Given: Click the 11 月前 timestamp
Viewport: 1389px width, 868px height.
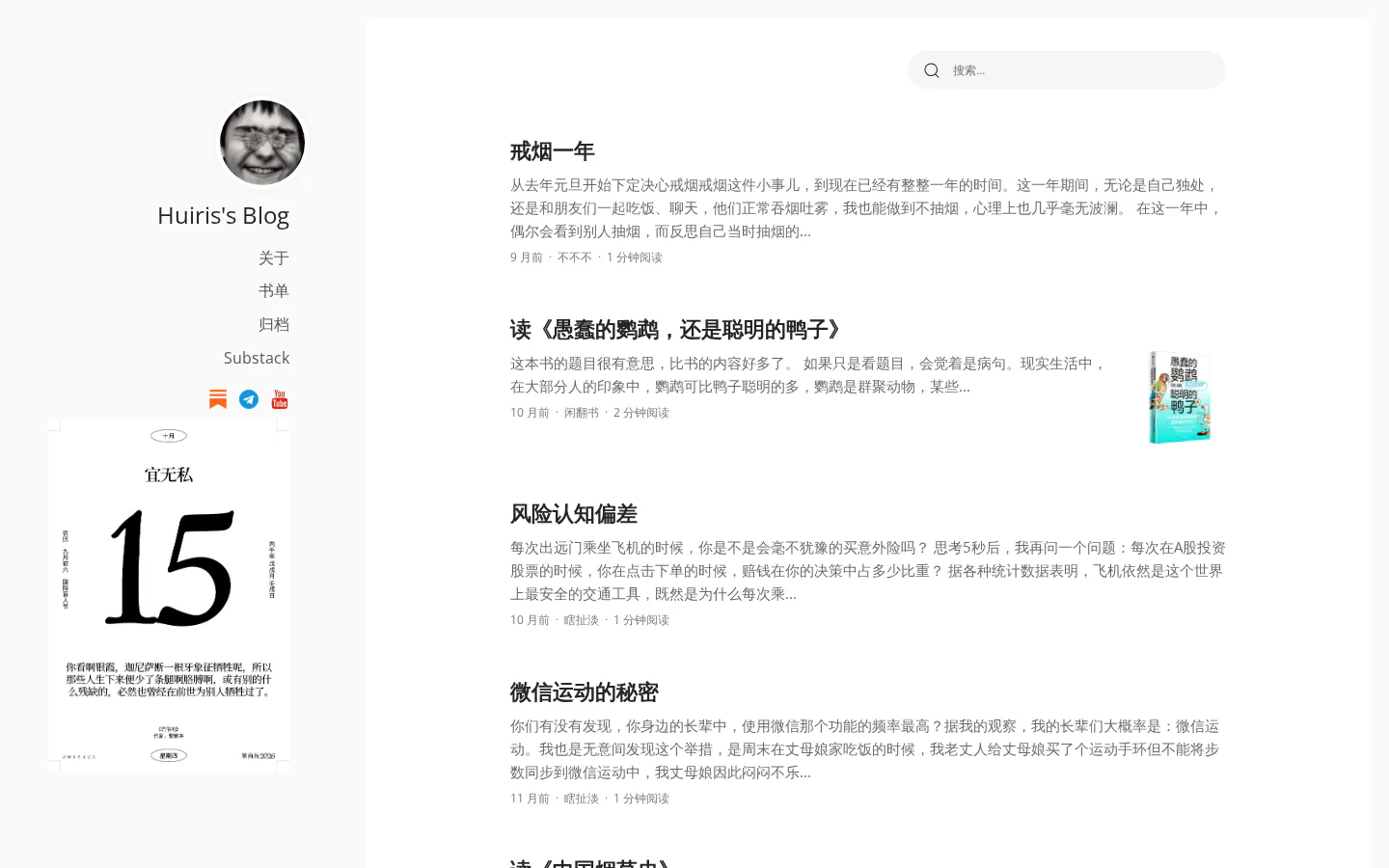Looking at the screenshot, I should point(530,799).
